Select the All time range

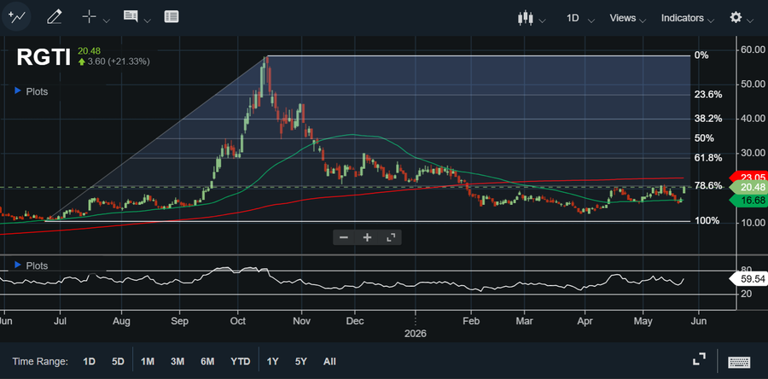[330, 362]
